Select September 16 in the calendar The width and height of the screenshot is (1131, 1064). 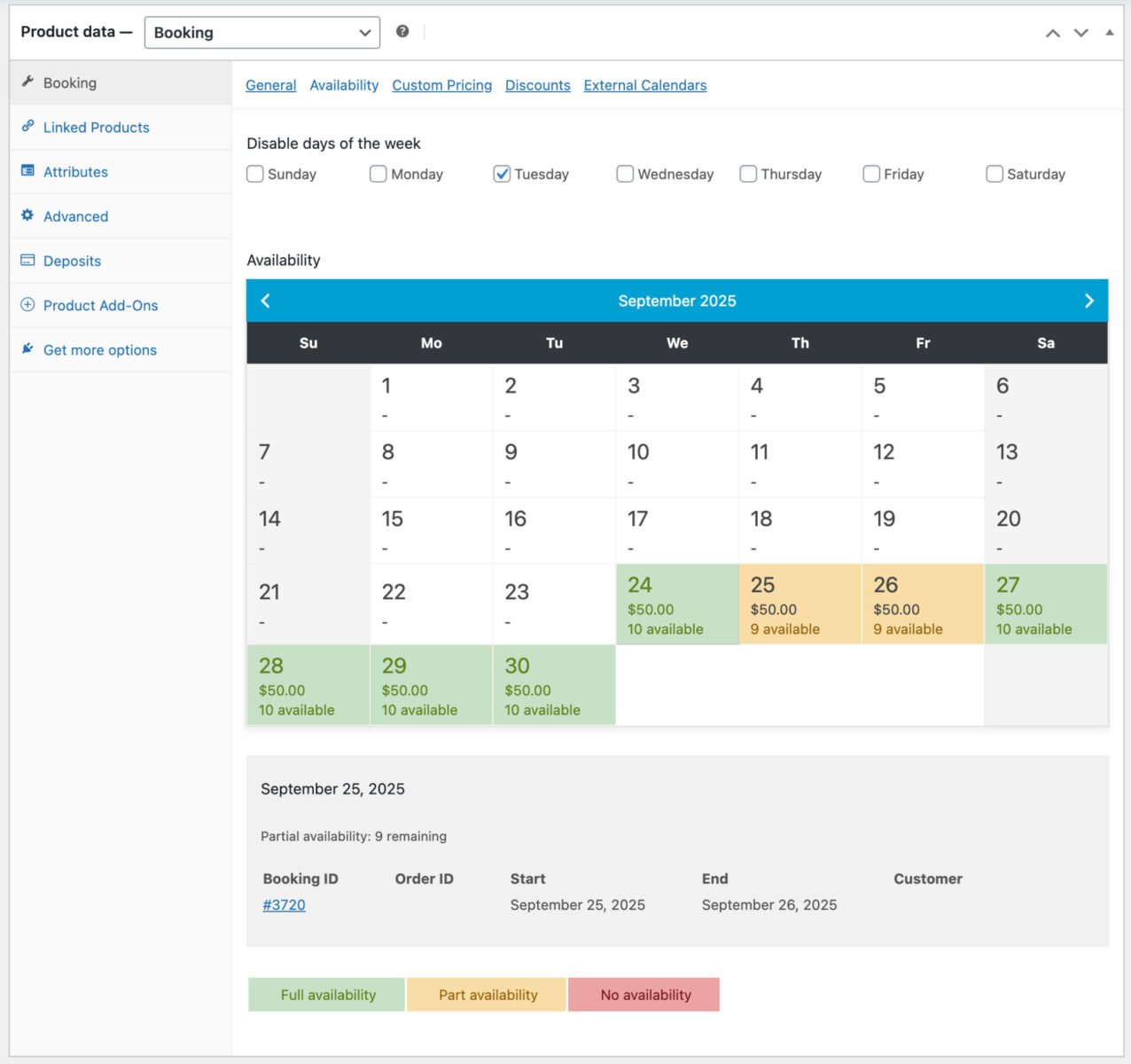click(x=554, y=530)
